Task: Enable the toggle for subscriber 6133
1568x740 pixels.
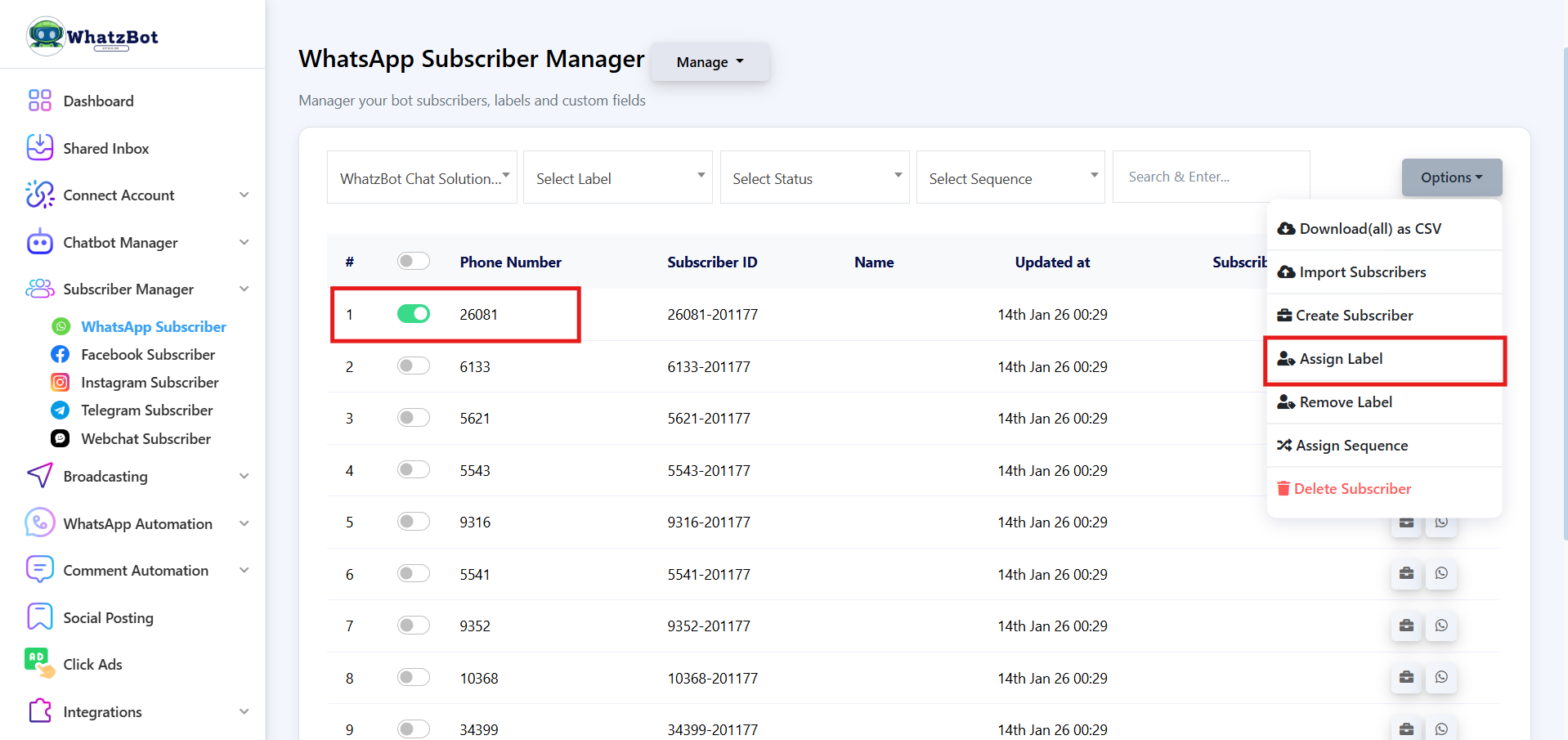Action: (413, 366)
